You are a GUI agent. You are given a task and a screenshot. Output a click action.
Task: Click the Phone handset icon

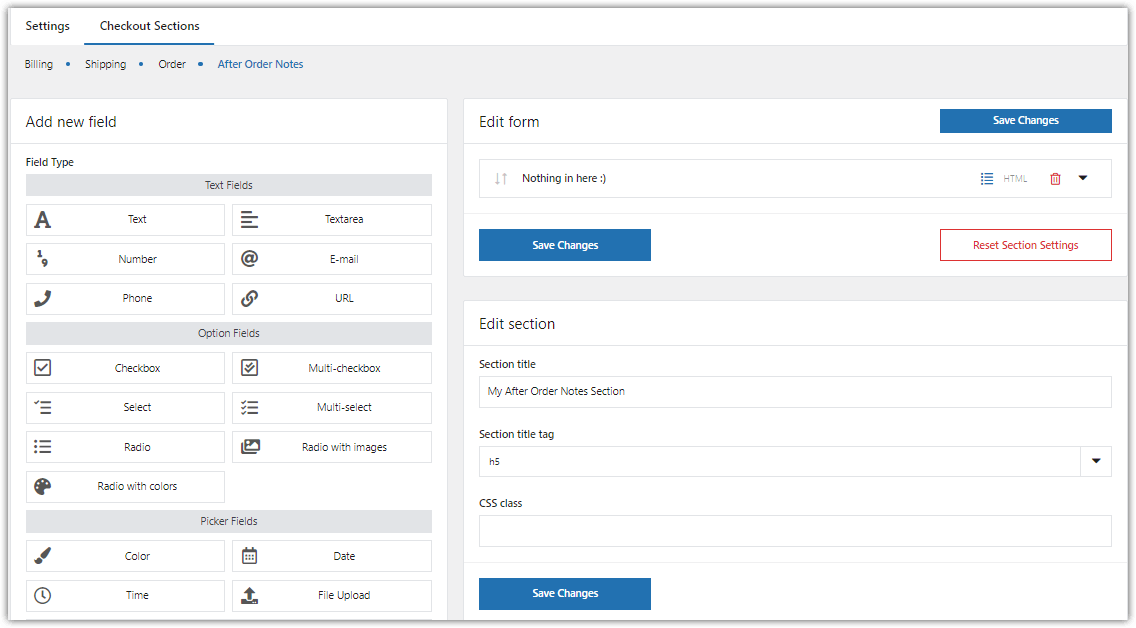pos(43,298)
